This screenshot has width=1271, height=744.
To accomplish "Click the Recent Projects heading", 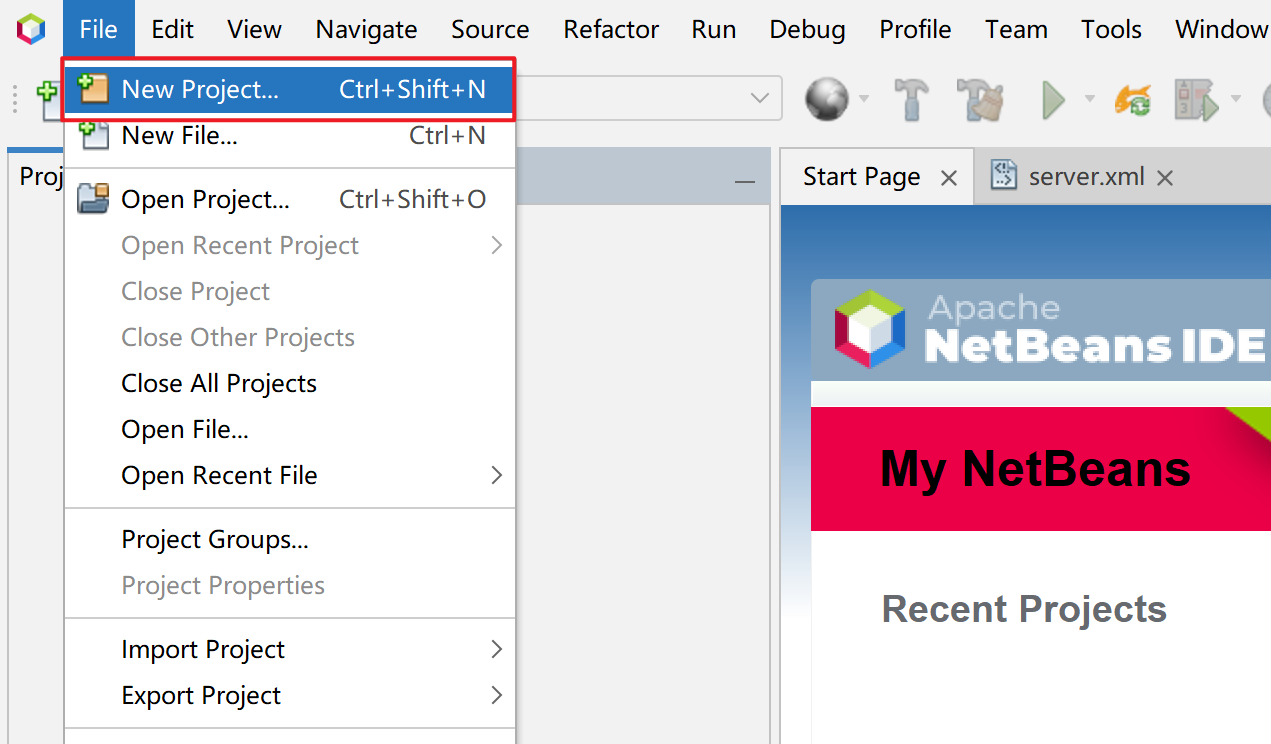I will click(1024, 609).
